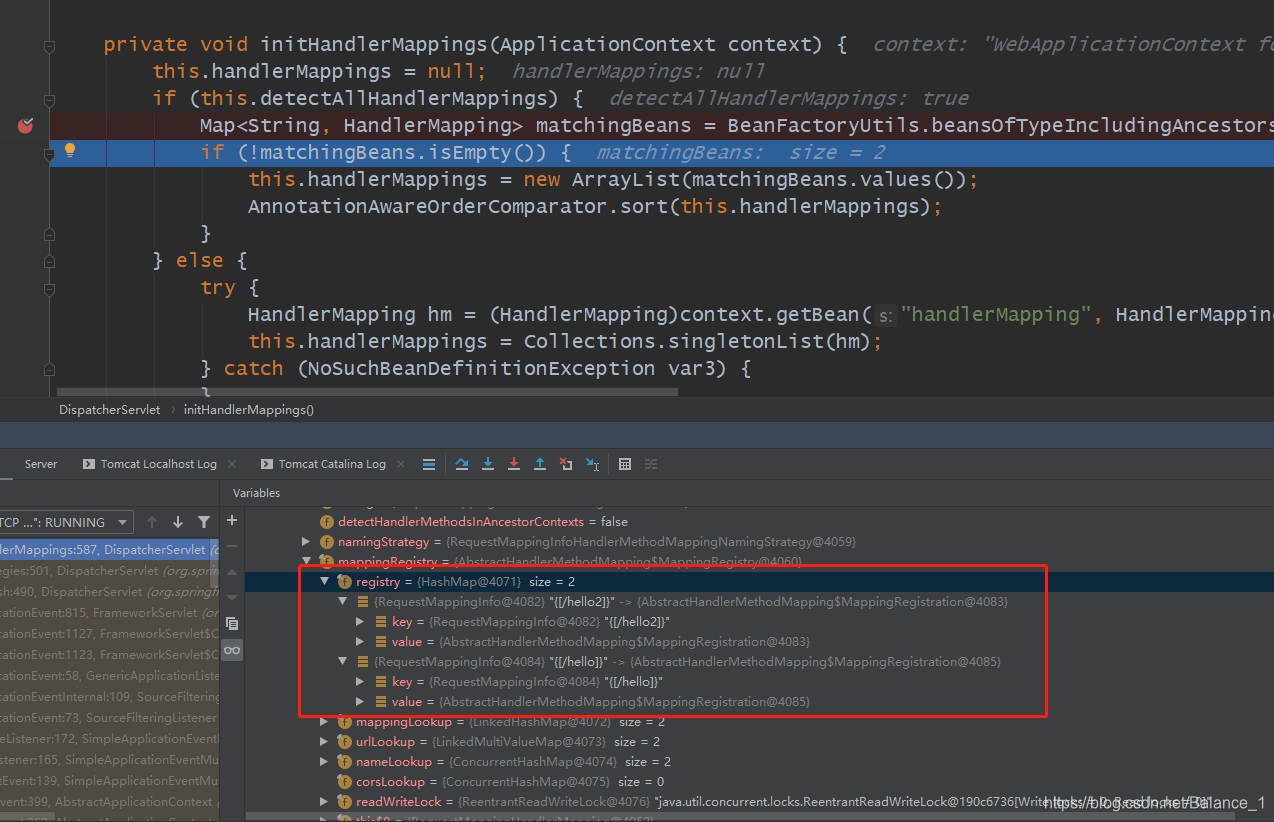
Task: Expand the nameLookup variable
Action: tap(324, 762)
